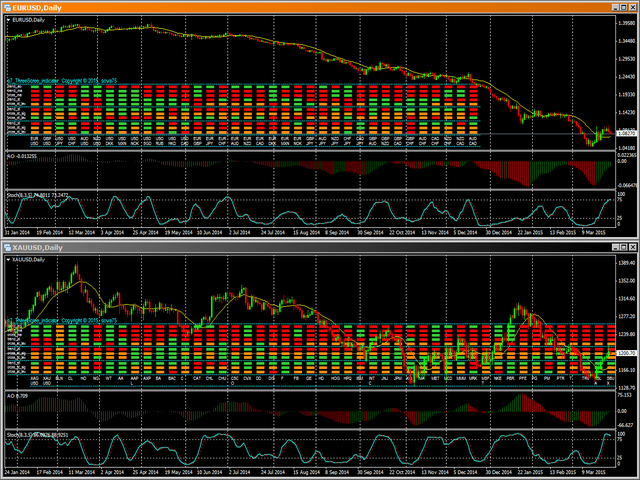
Task: Click the 31 Jan 2014 date on EURUSD timeline
Action: (23, 231)
